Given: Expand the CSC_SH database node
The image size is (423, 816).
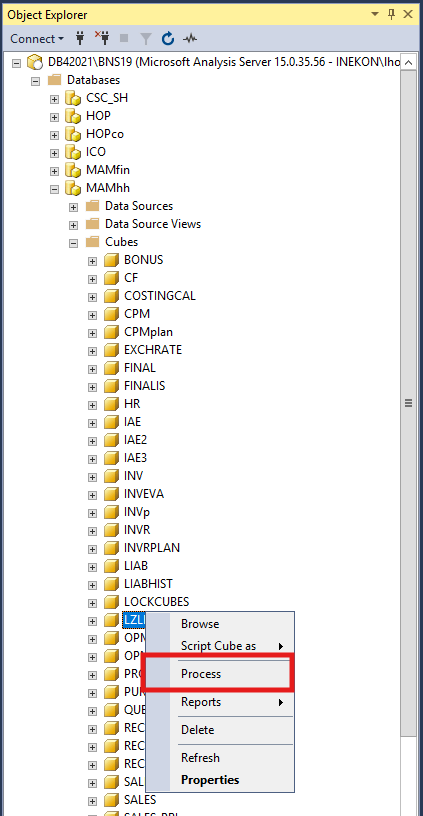Looking at the screenshot, I should (x=54, y=98).
